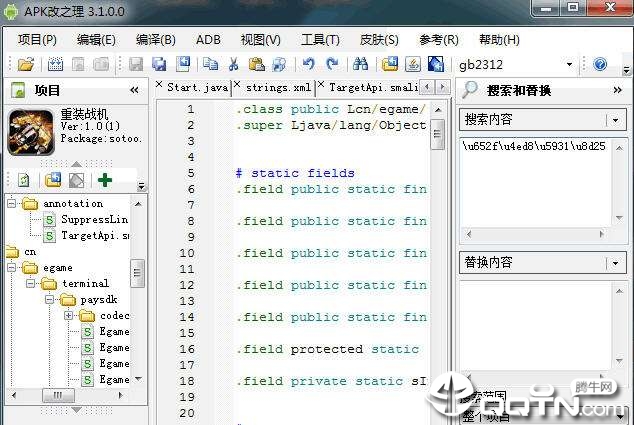Open the 皮肤(S) menu
The width and height of the screenshot is (634, 425).
coord(379,40)
